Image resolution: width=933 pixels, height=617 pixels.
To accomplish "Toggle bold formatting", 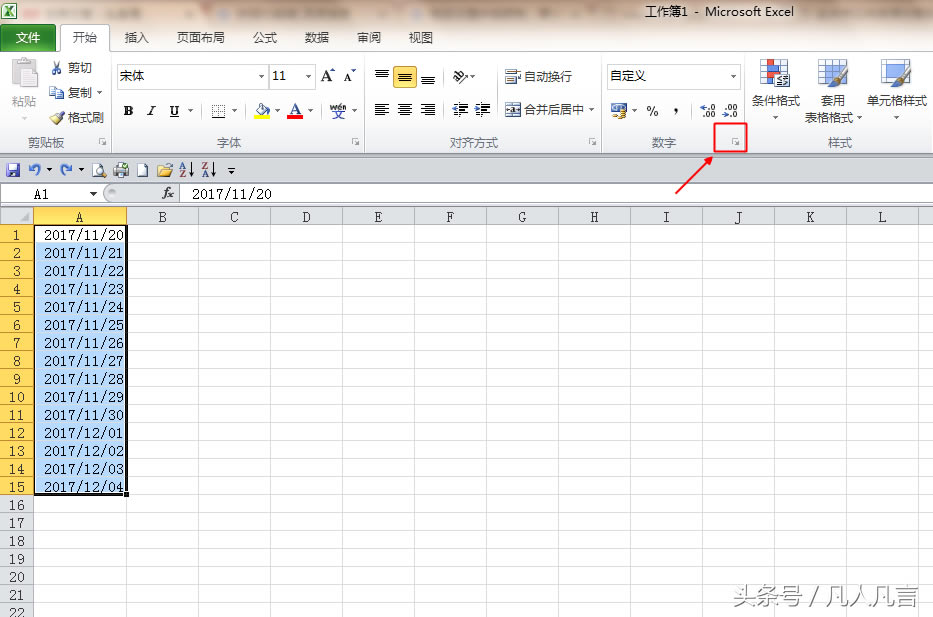I will point(127,111).
